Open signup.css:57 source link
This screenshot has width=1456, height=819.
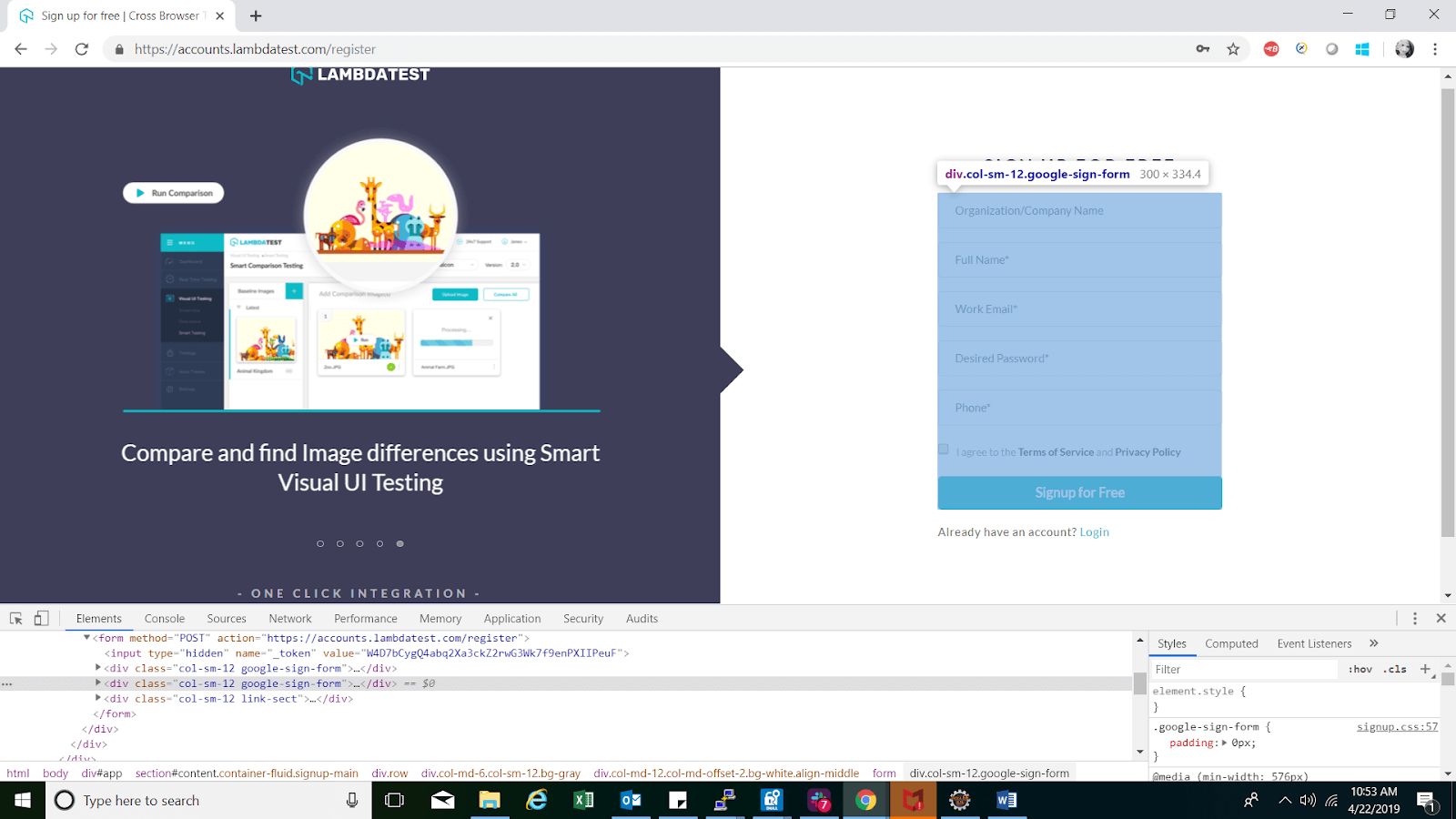(x=1398, y=727)
